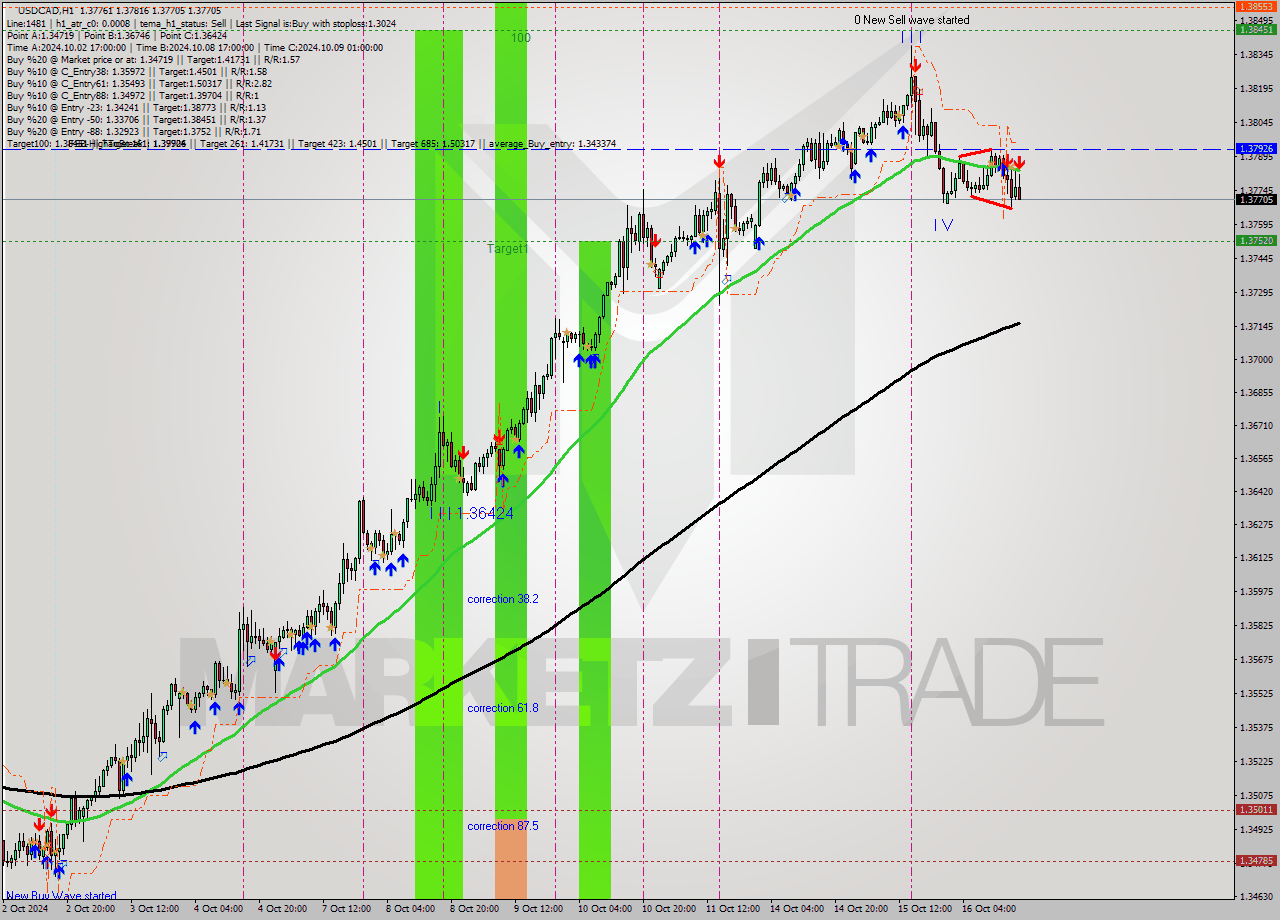
Task: Click the 'correction 38.2' label
Action: (503, 599)
